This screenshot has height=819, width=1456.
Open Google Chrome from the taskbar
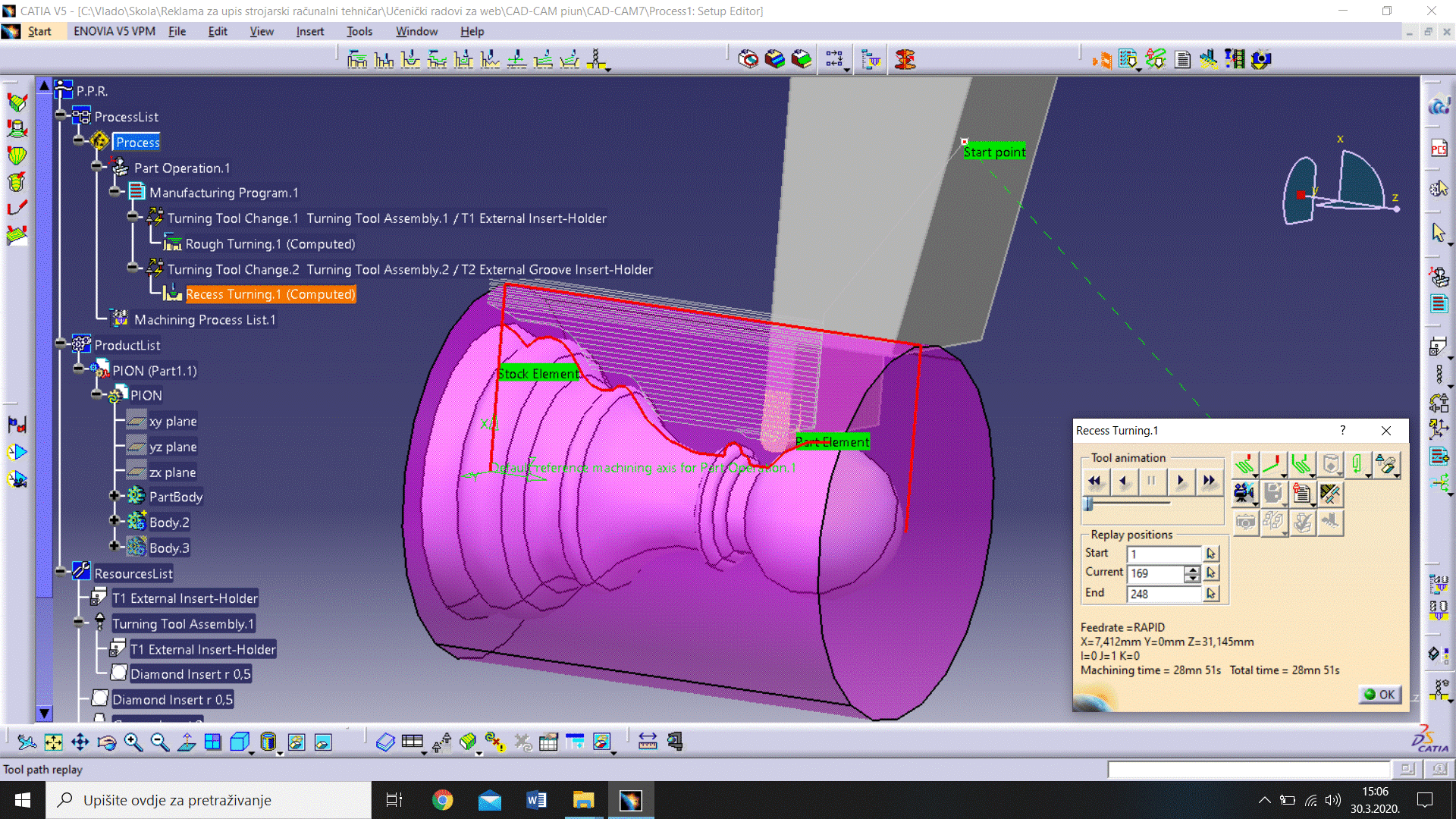tap(442, 800)
